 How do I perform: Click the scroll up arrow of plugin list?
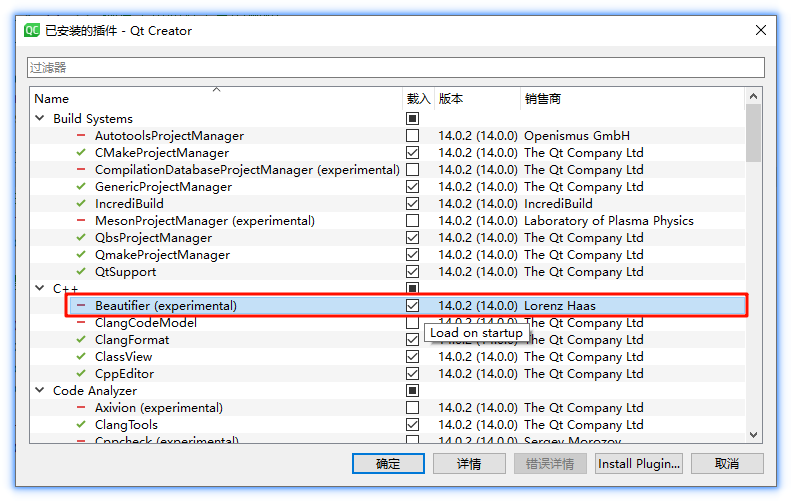click(753, 96)
